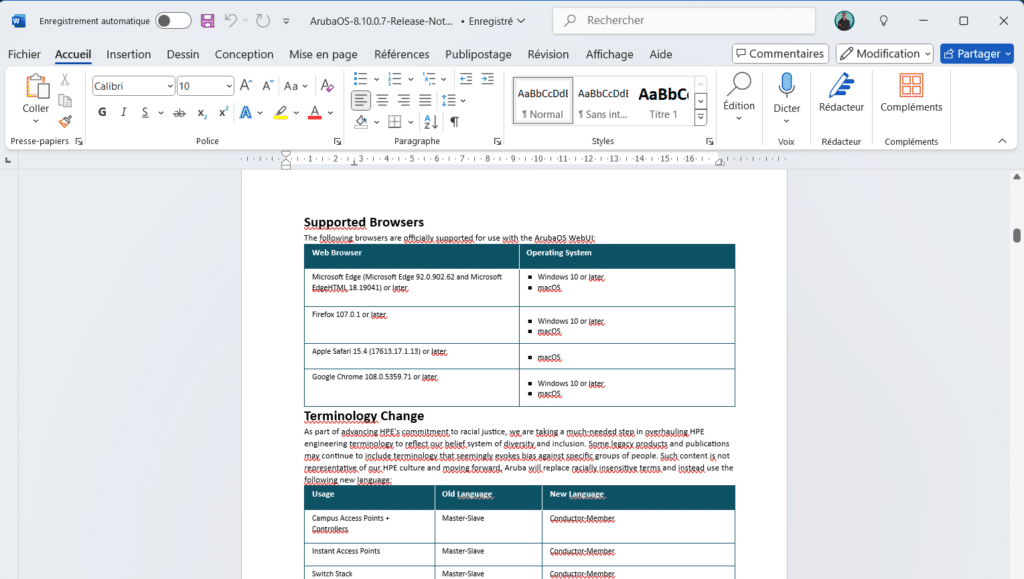Click the Copy icon in Presse-papiers

[x=65, y=101]
